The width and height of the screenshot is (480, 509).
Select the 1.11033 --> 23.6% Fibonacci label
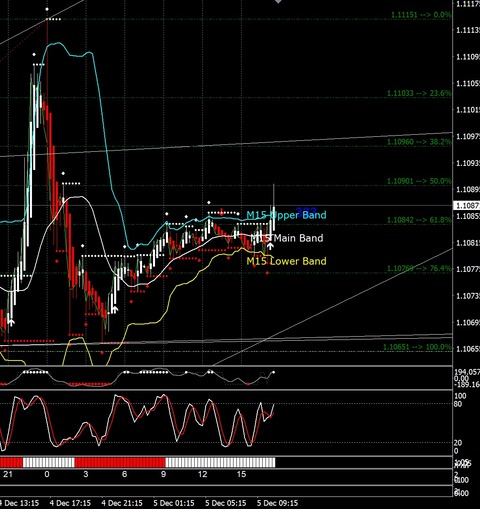click(419, 93)
